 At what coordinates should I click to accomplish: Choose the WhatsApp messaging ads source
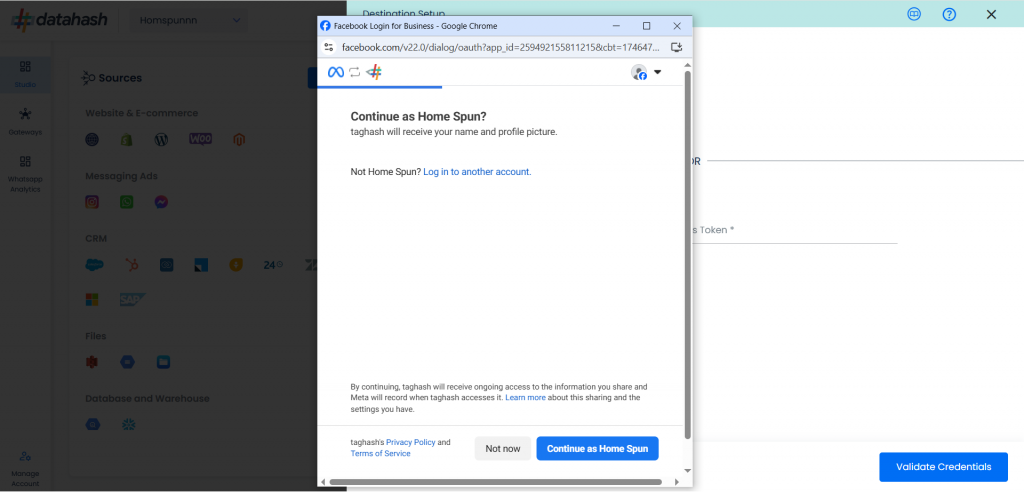127,202
